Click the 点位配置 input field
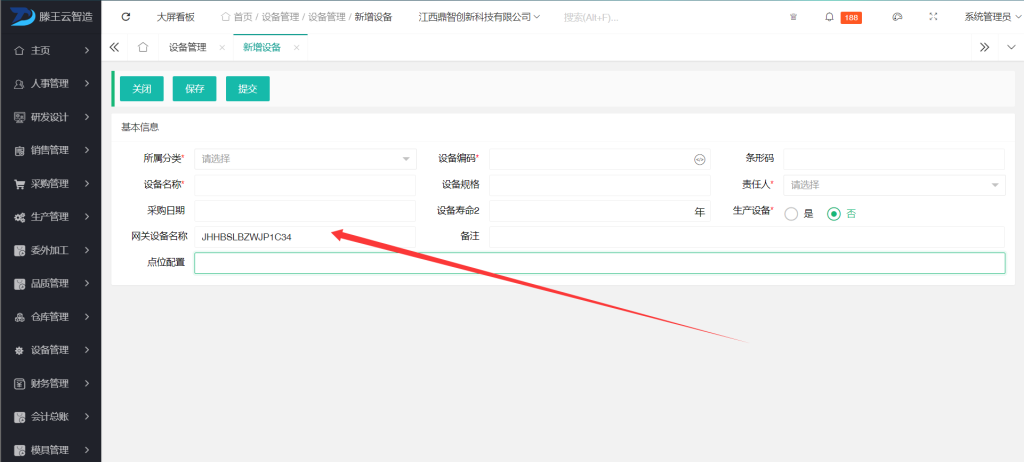1024x462 pixels. coord(599,263)
